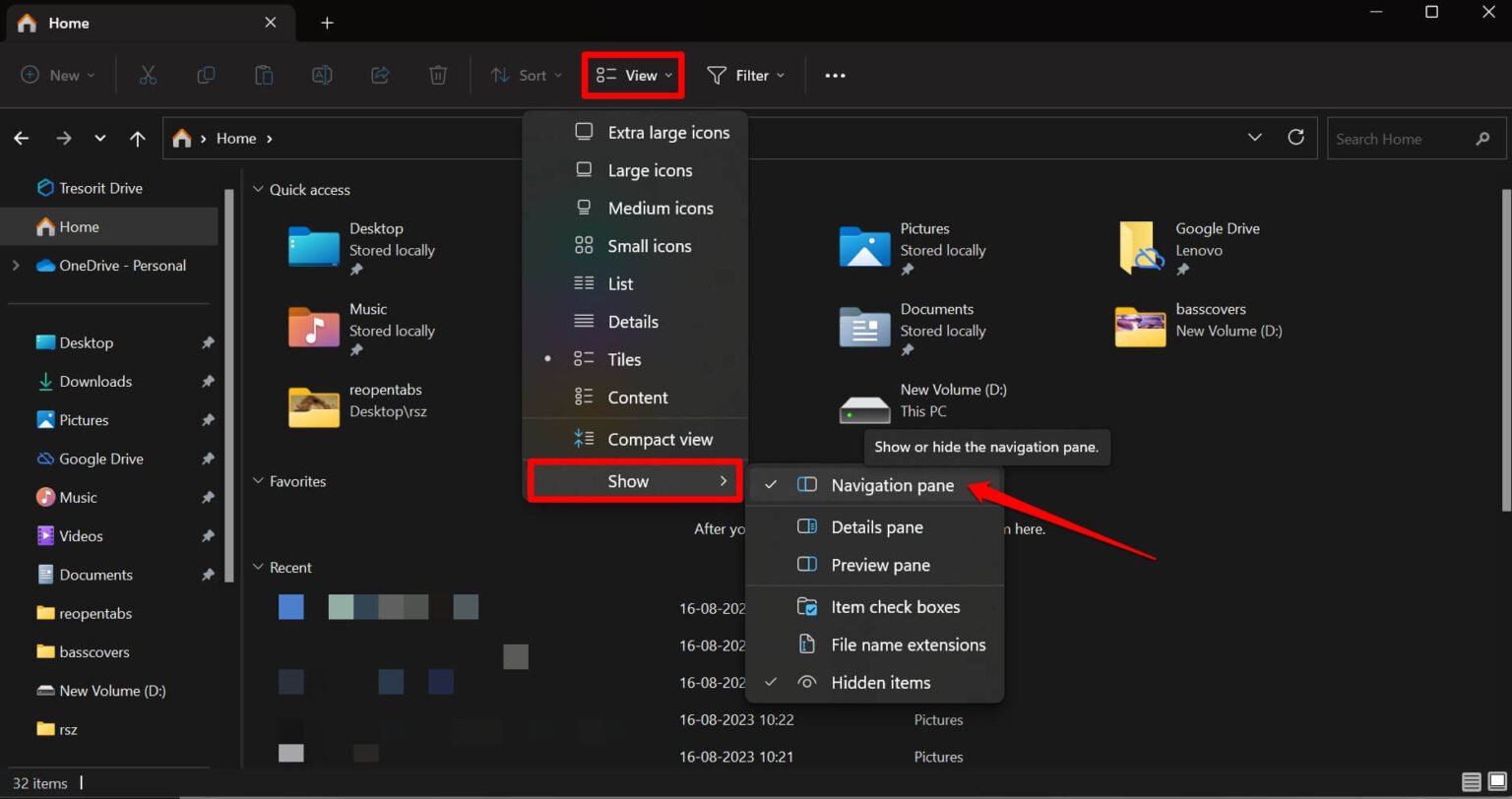Disable Hidden items visibility

[880, 682]
